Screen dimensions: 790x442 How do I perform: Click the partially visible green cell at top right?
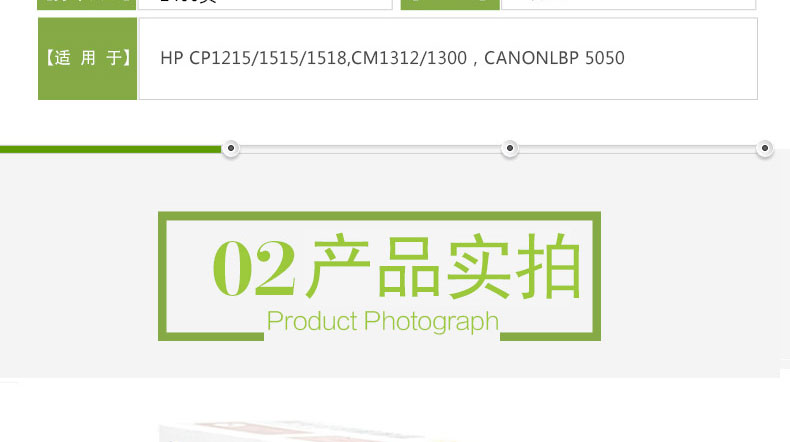point(450,5)
